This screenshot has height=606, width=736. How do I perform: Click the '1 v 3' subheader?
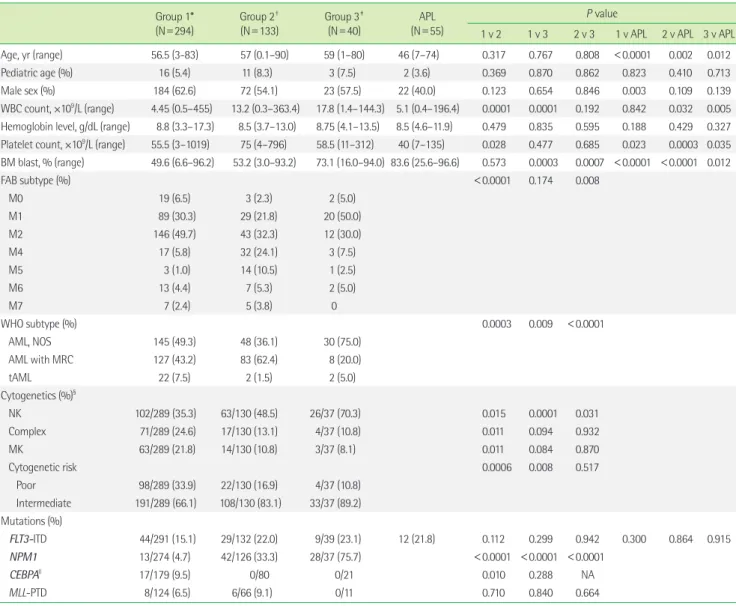tap(538, 34)
